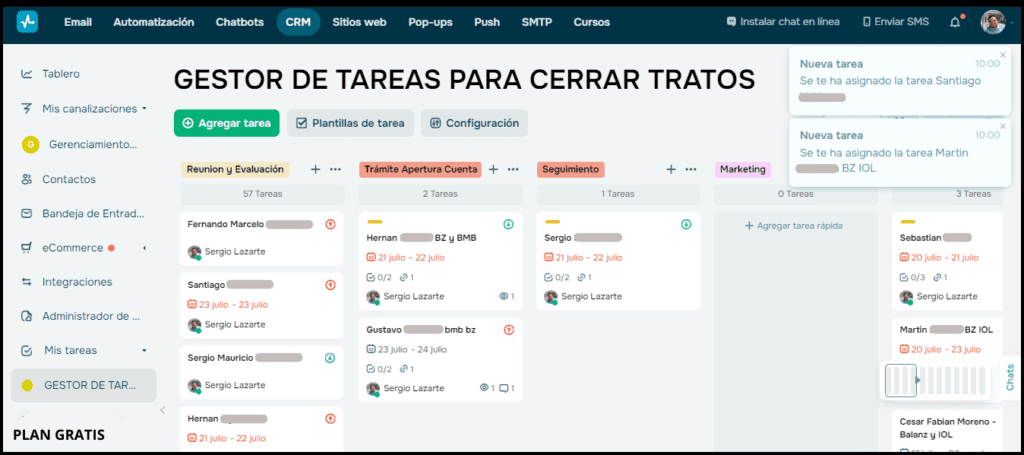
Task: Click the app logo in top bar
Action: tap(27, 22)
